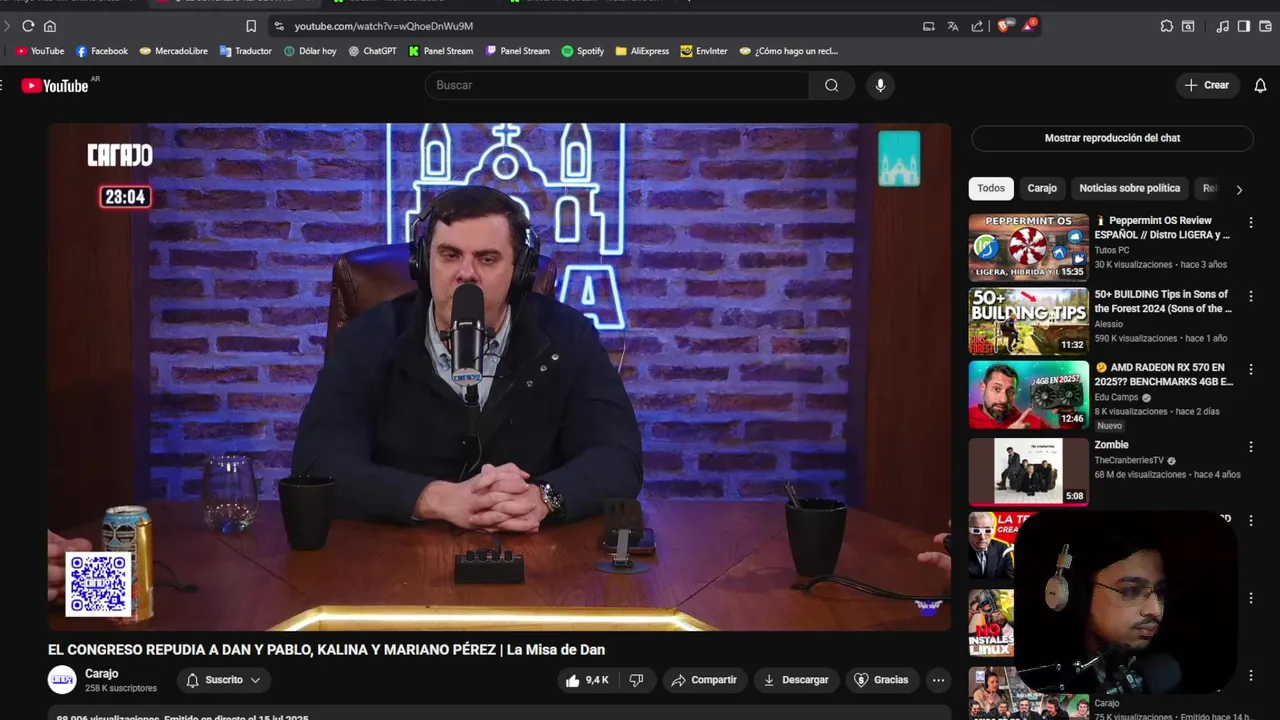This screenshot has height=720, width=1280.
Task: Open the extensions puzzle icon
Action: (x=1166, y=26)
